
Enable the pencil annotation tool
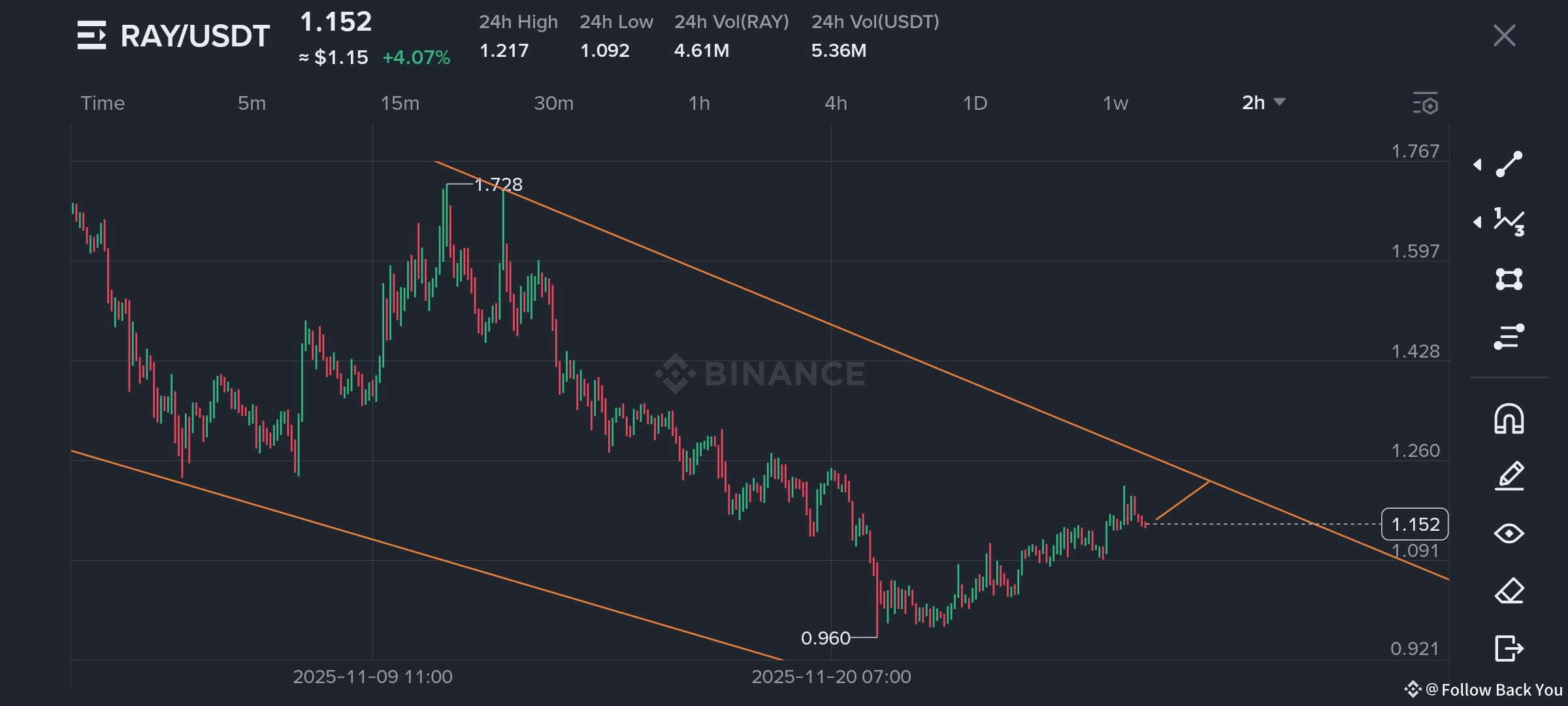pos(1509,476)
